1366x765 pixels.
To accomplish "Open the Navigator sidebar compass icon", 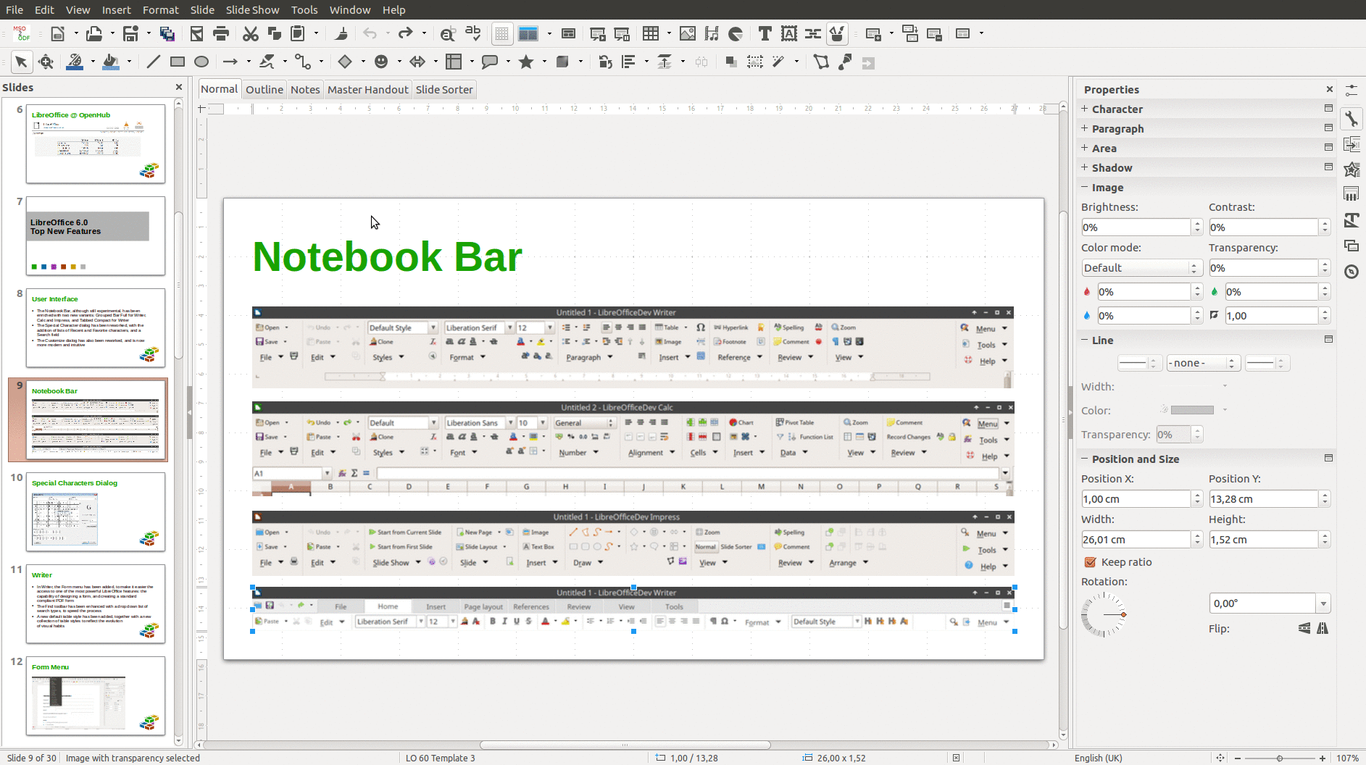I will tap(1352, 271).
